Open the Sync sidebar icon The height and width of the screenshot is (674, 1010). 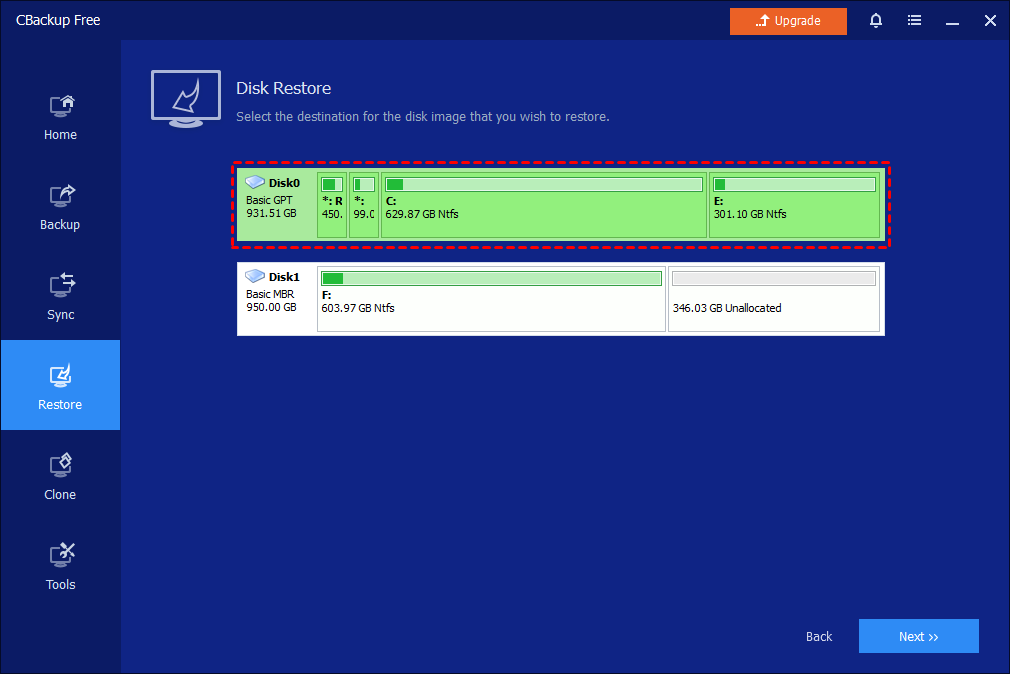(60, 286)
